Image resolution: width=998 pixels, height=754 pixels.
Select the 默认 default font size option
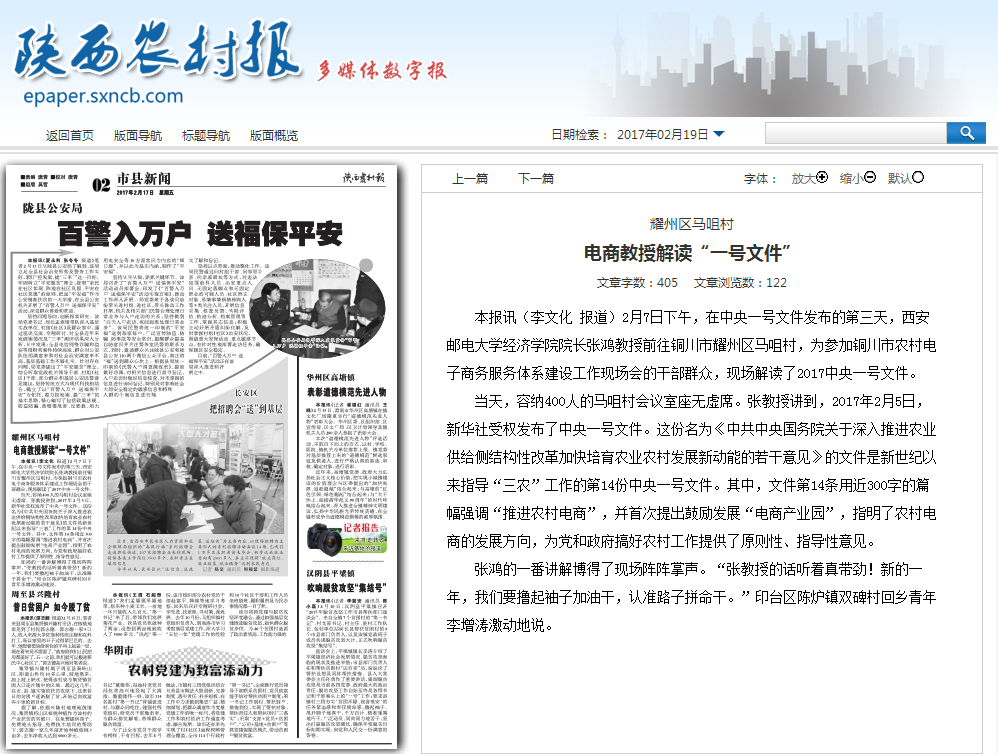[918, 178]
